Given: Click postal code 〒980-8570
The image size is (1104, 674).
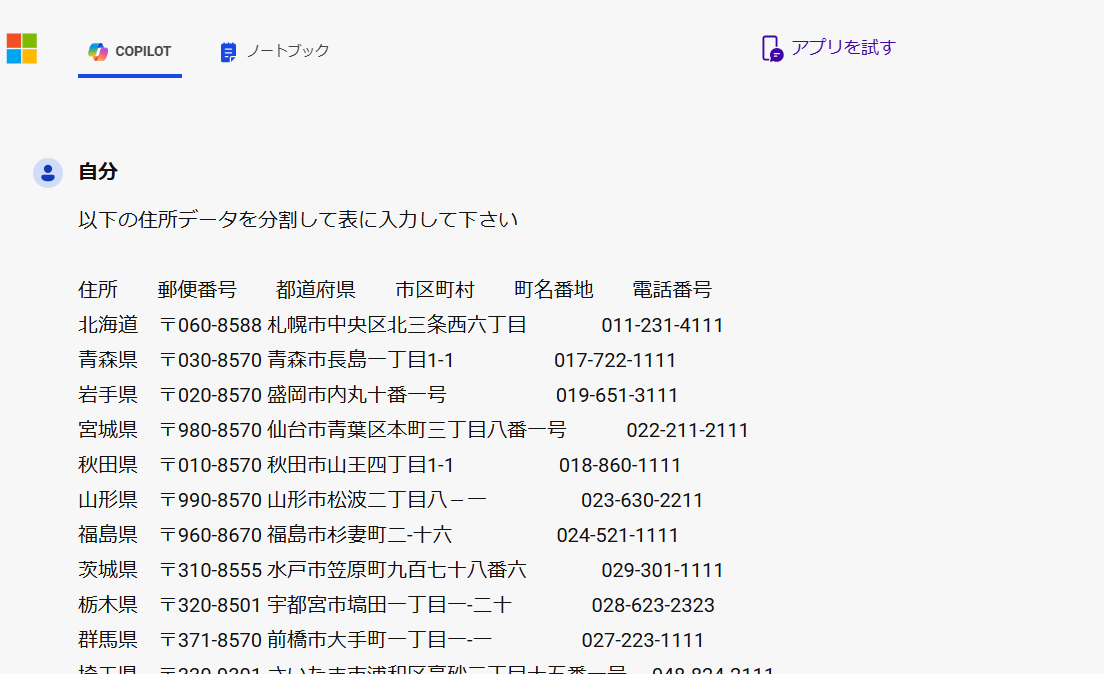Looking at the screenshot, I should pyautogui.click(x=211, y=430).
